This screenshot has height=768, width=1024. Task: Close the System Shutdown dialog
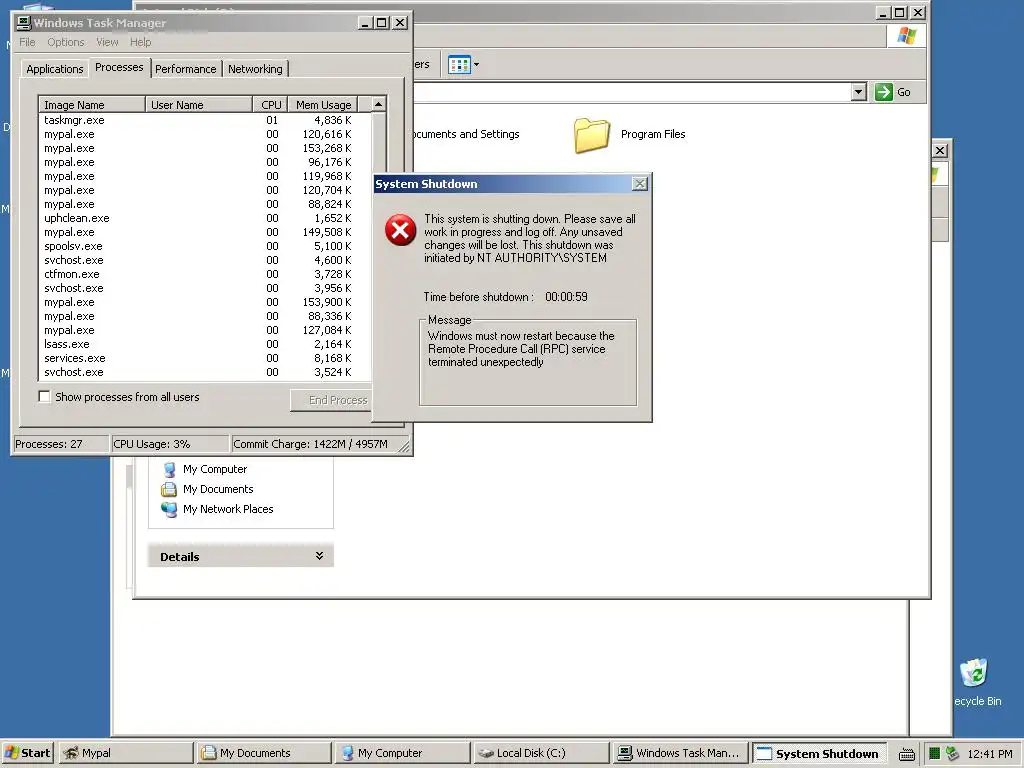(x=640, y=184)
